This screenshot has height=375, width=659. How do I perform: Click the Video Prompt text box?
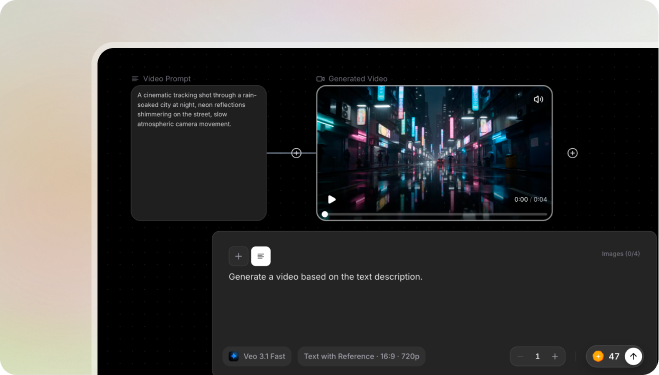coord(199,153)
